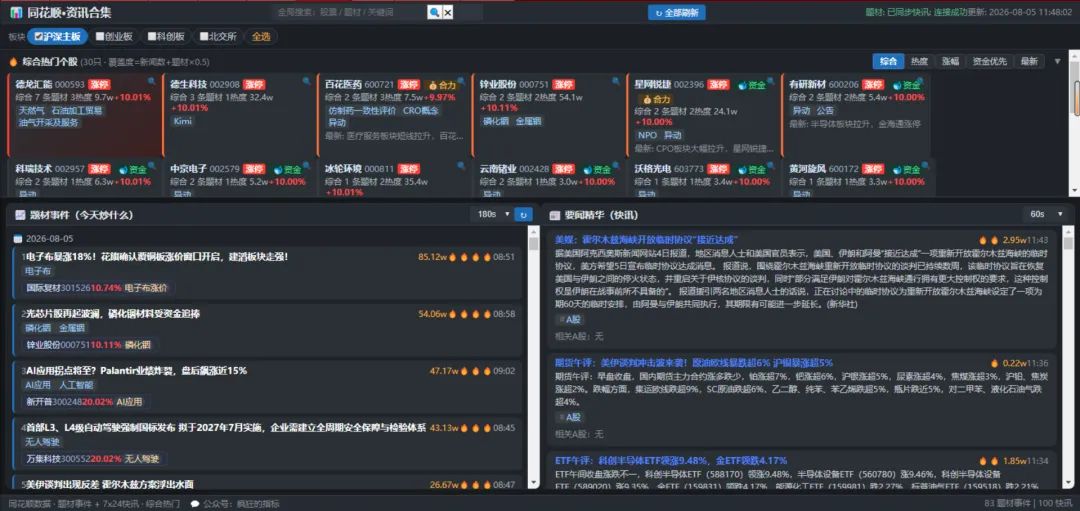The width and height of the screenshot is (1080, 511).
Task: Click magnifier icon on 德生科技 card
Action: 307,81
